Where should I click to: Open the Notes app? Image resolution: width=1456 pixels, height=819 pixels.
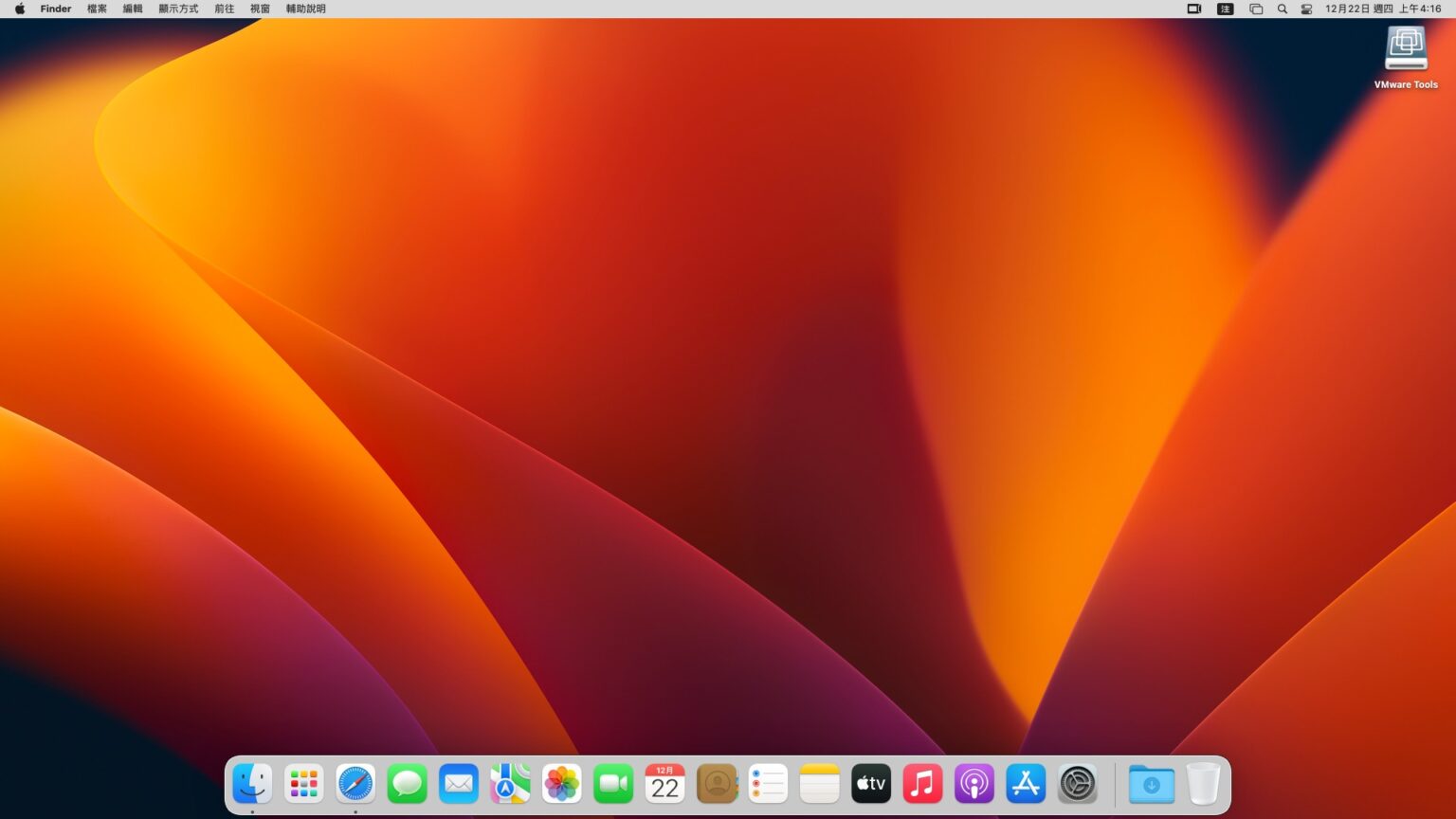click(819, 784)
